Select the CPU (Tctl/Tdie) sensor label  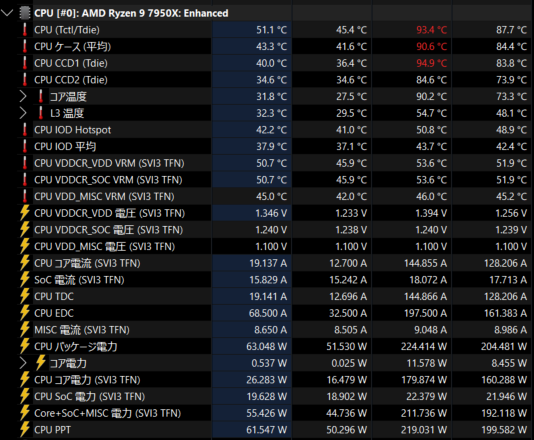(67, 30)
